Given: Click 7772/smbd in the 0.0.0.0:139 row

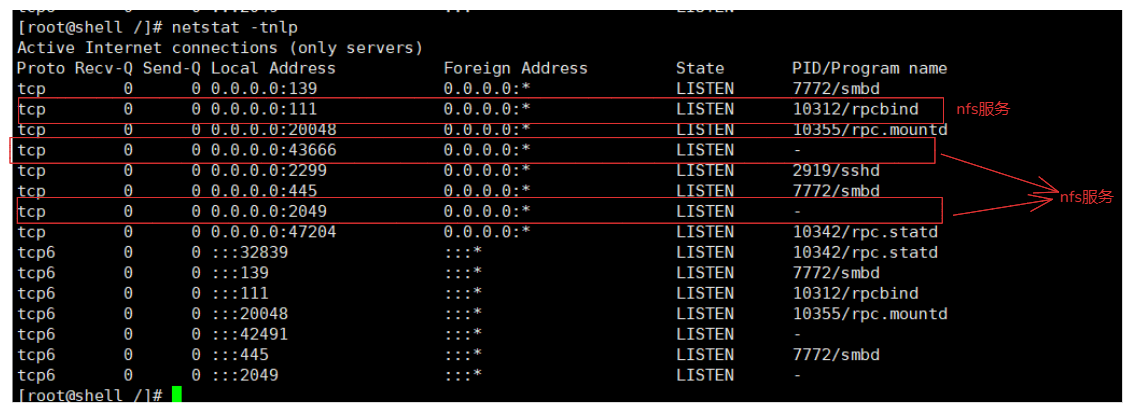Looking at the screenshot, I should tap(835, 89).
